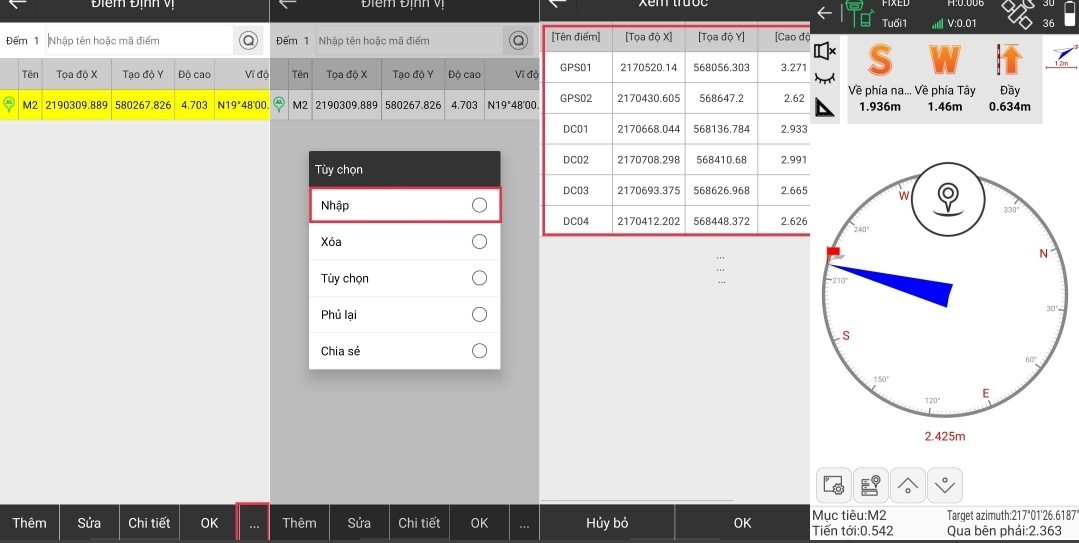The width and height of the screenshot is (1079, 543).
Task: Go to previous point with up chevron
Action: [908, 486]
